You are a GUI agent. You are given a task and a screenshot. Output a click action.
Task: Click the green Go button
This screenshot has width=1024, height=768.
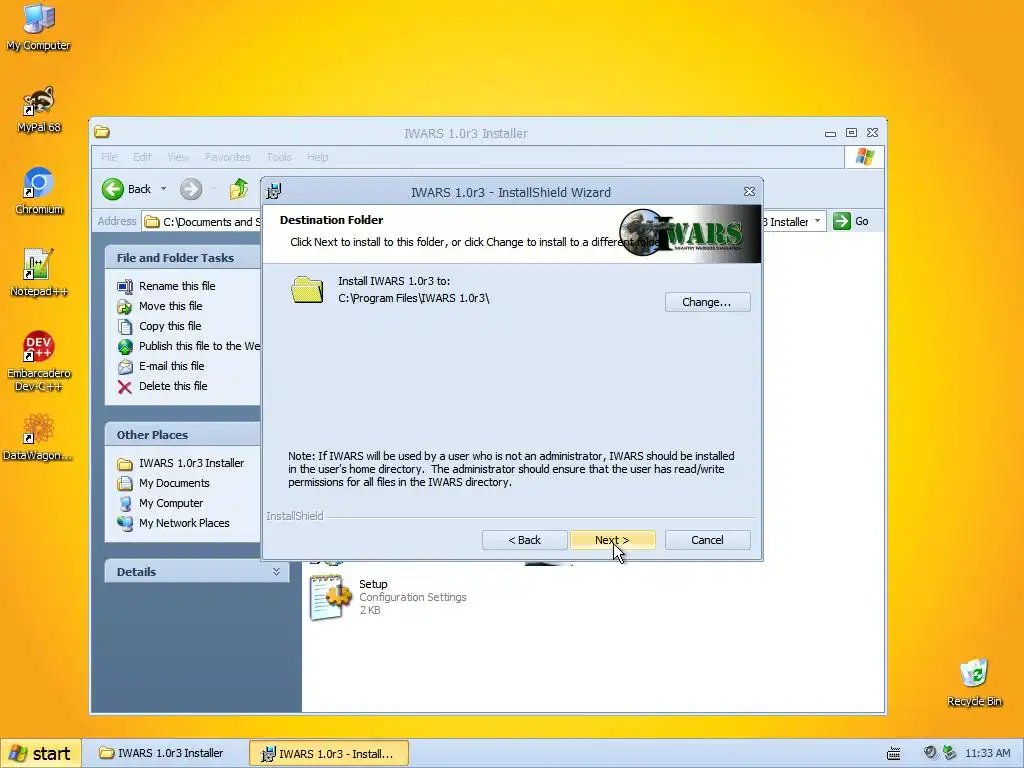[x=852, y=221]
